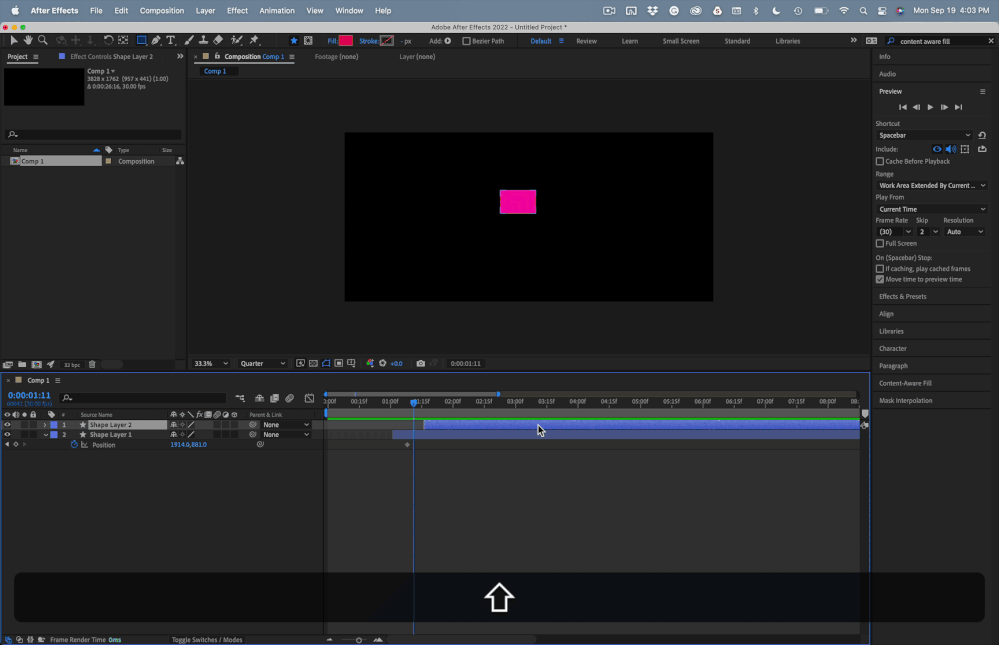Click the timeline zoom slider handle
999x645 pixels.
[359, 640]
